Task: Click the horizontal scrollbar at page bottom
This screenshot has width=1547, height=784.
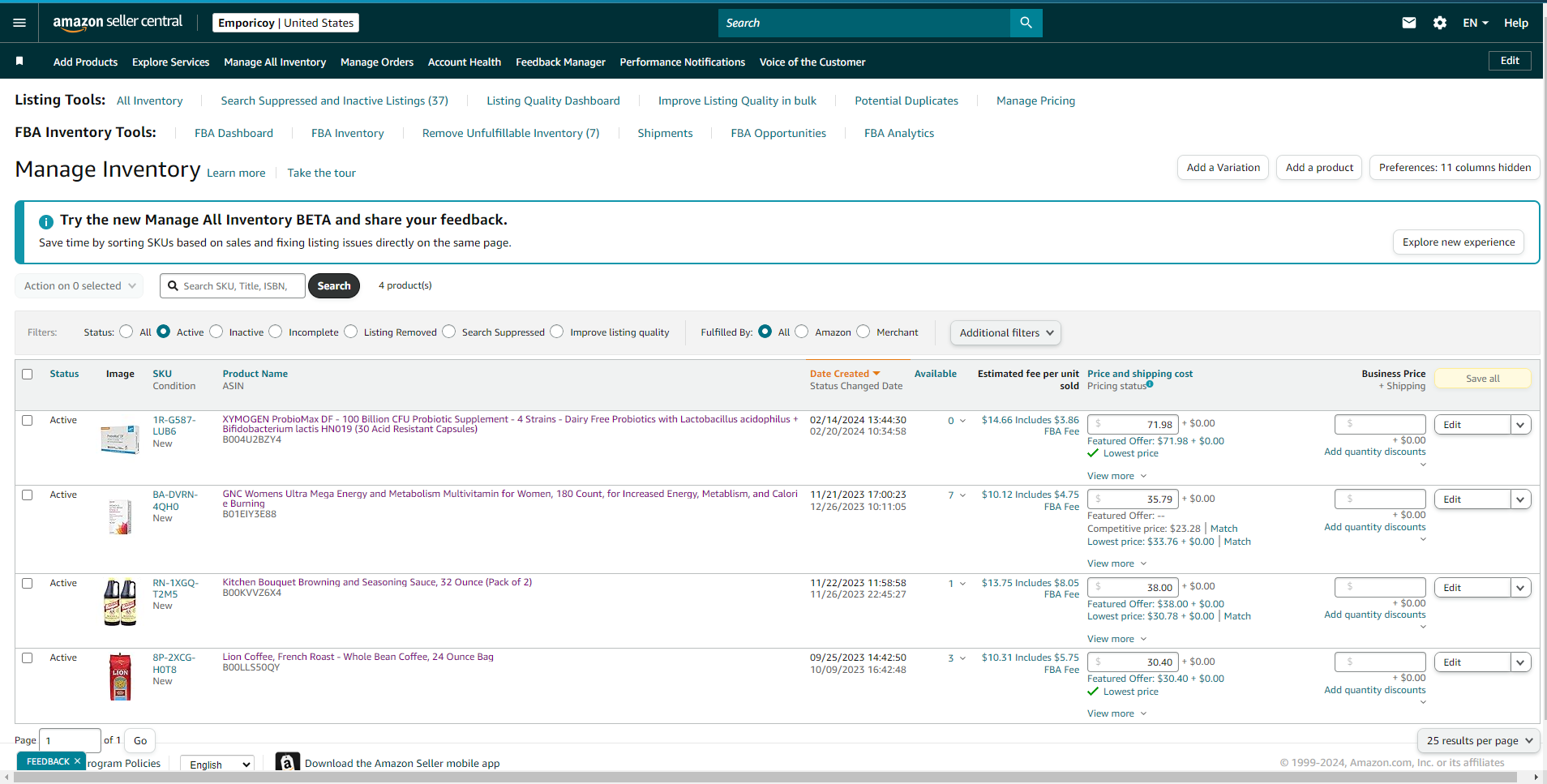Action: [765, 777]
